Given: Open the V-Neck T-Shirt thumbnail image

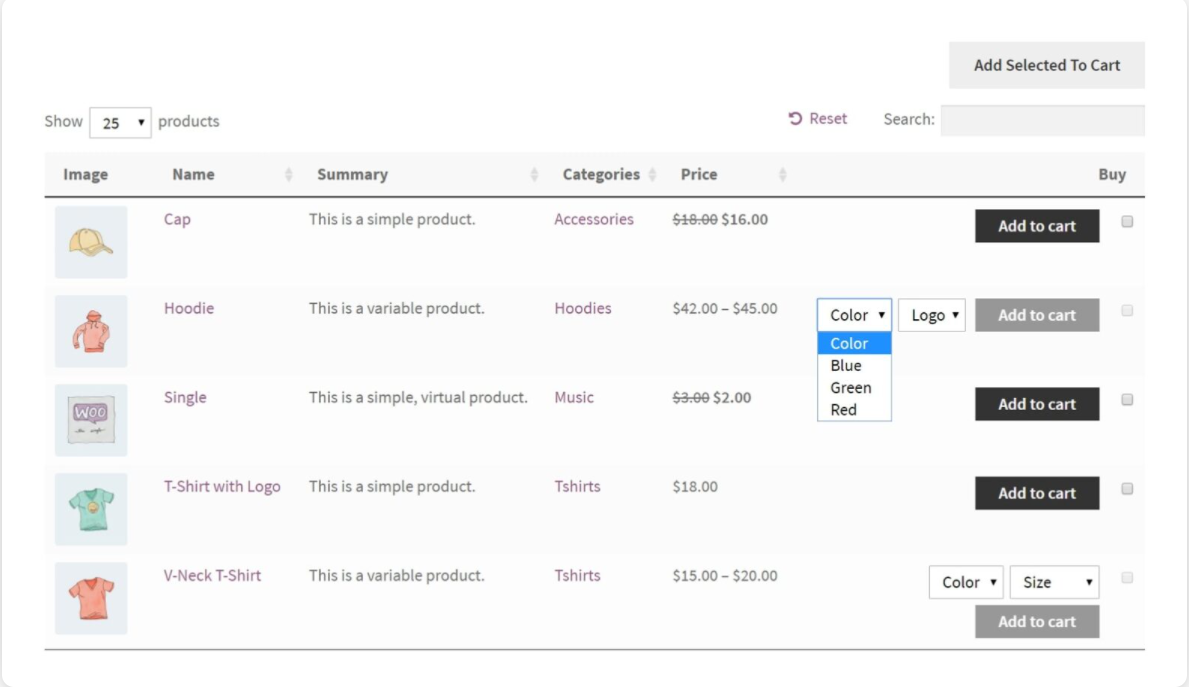Looking at the screenshot, I should click(91, 598).
